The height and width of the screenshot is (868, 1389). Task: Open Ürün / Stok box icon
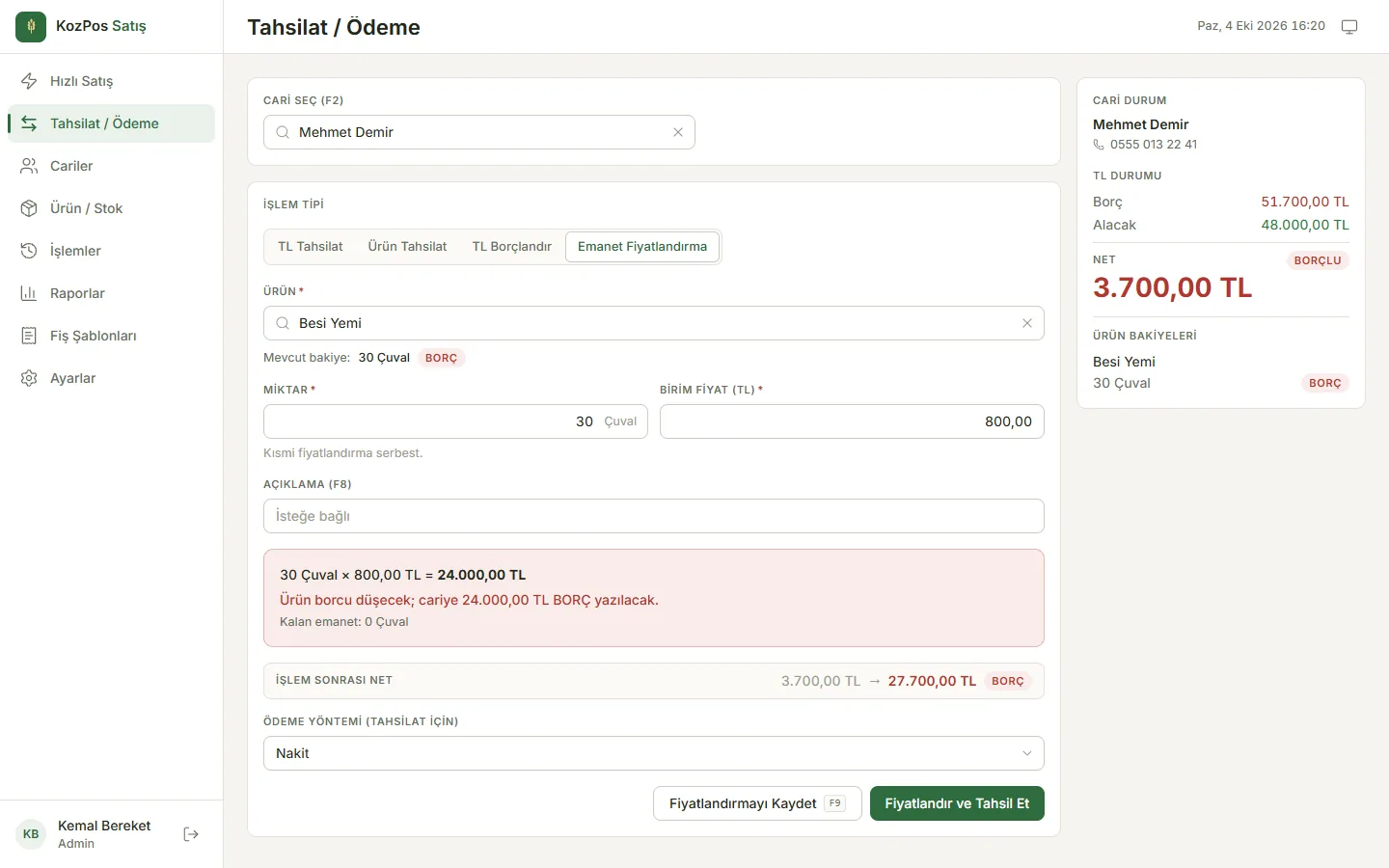[x=29, y=208]
